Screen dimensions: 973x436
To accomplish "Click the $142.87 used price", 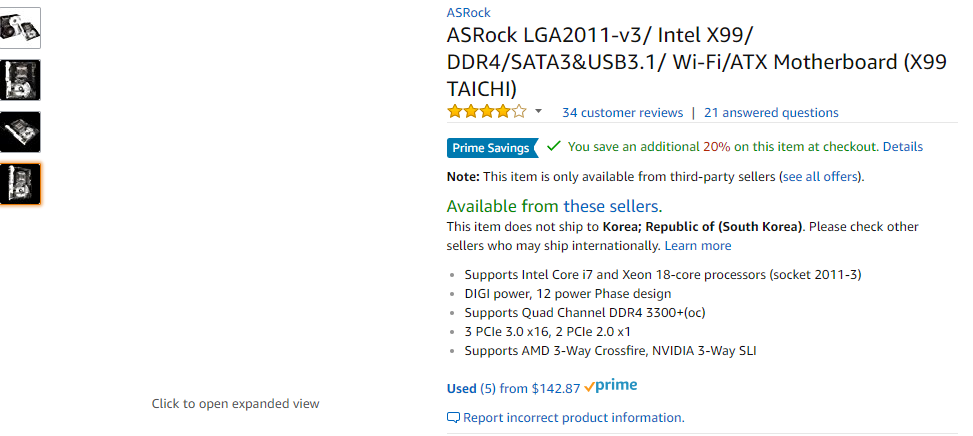I will coord(556,389).
